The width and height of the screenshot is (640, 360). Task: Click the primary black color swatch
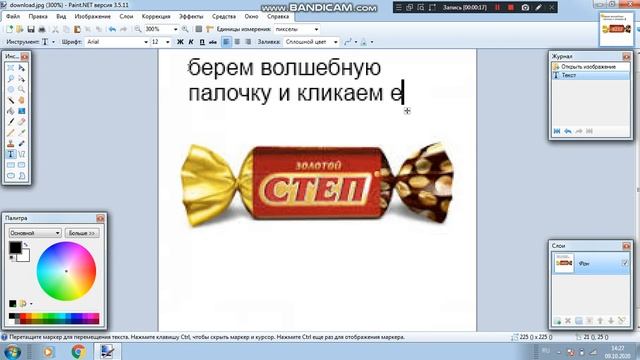click(x=15, y=247)
